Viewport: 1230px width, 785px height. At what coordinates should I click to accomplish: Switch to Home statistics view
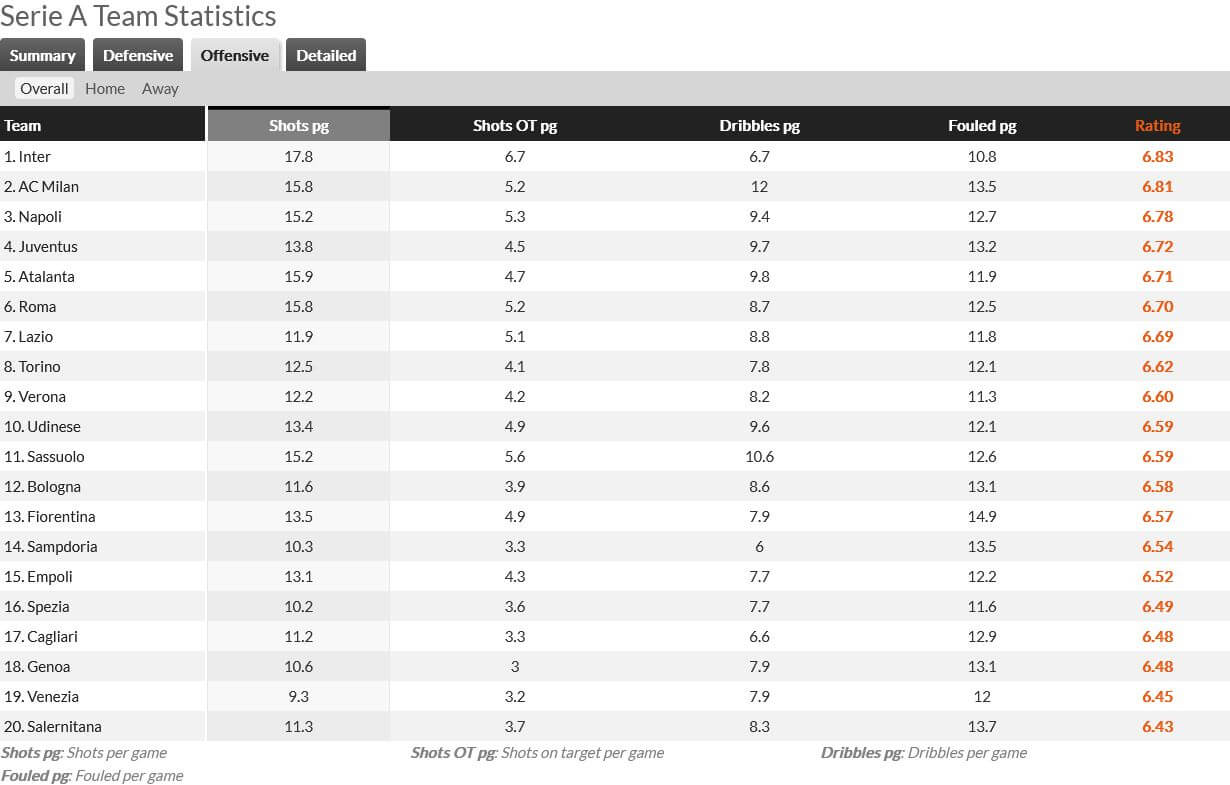tap(105, 89)
